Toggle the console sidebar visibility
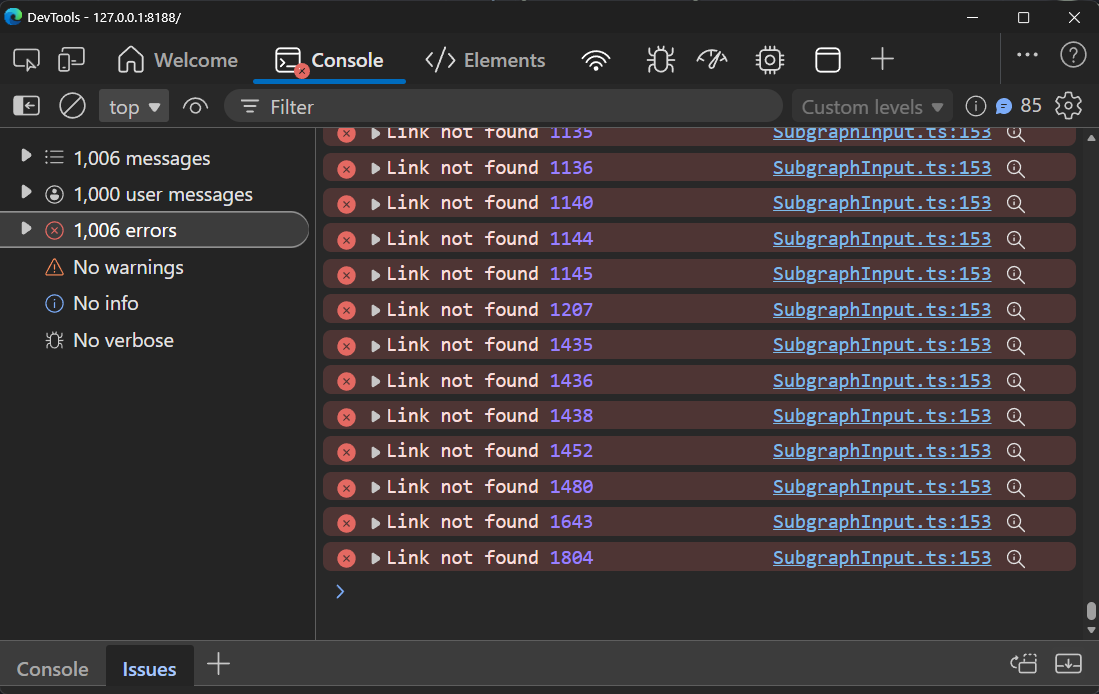This screenshot has height=694, width=1099. tap(26, 106)
